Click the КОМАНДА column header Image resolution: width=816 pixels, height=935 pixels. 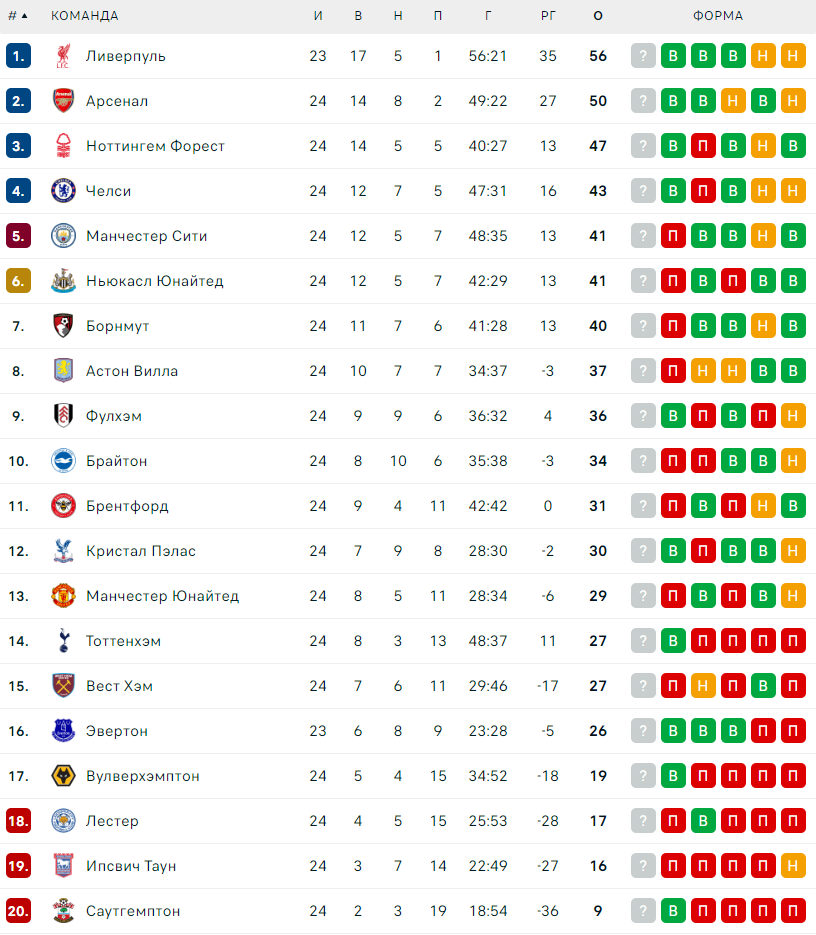coord(85,16)
